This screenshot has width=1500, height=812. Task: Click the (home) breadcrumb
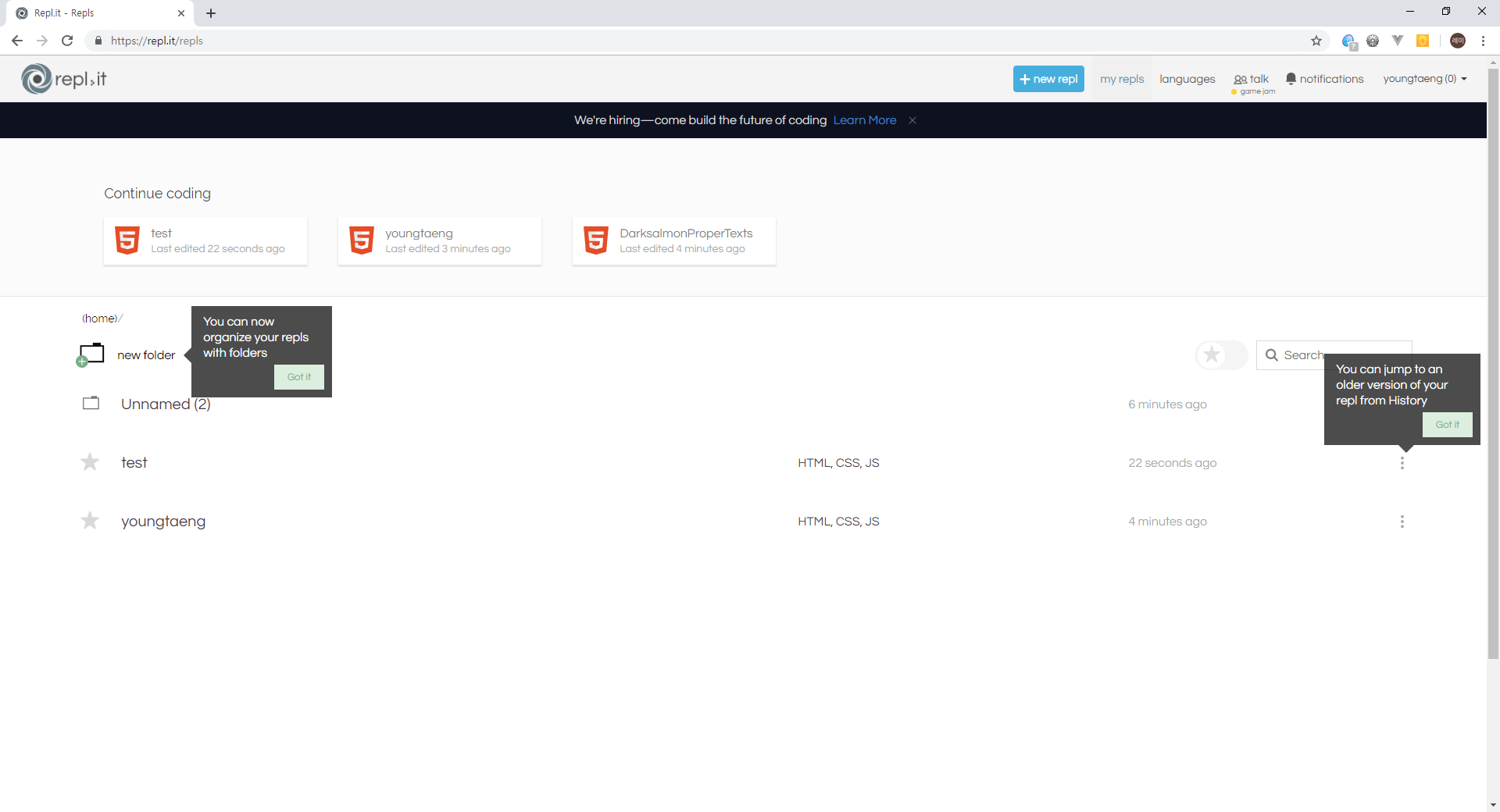pyautogui.click(x=100, y=319)
